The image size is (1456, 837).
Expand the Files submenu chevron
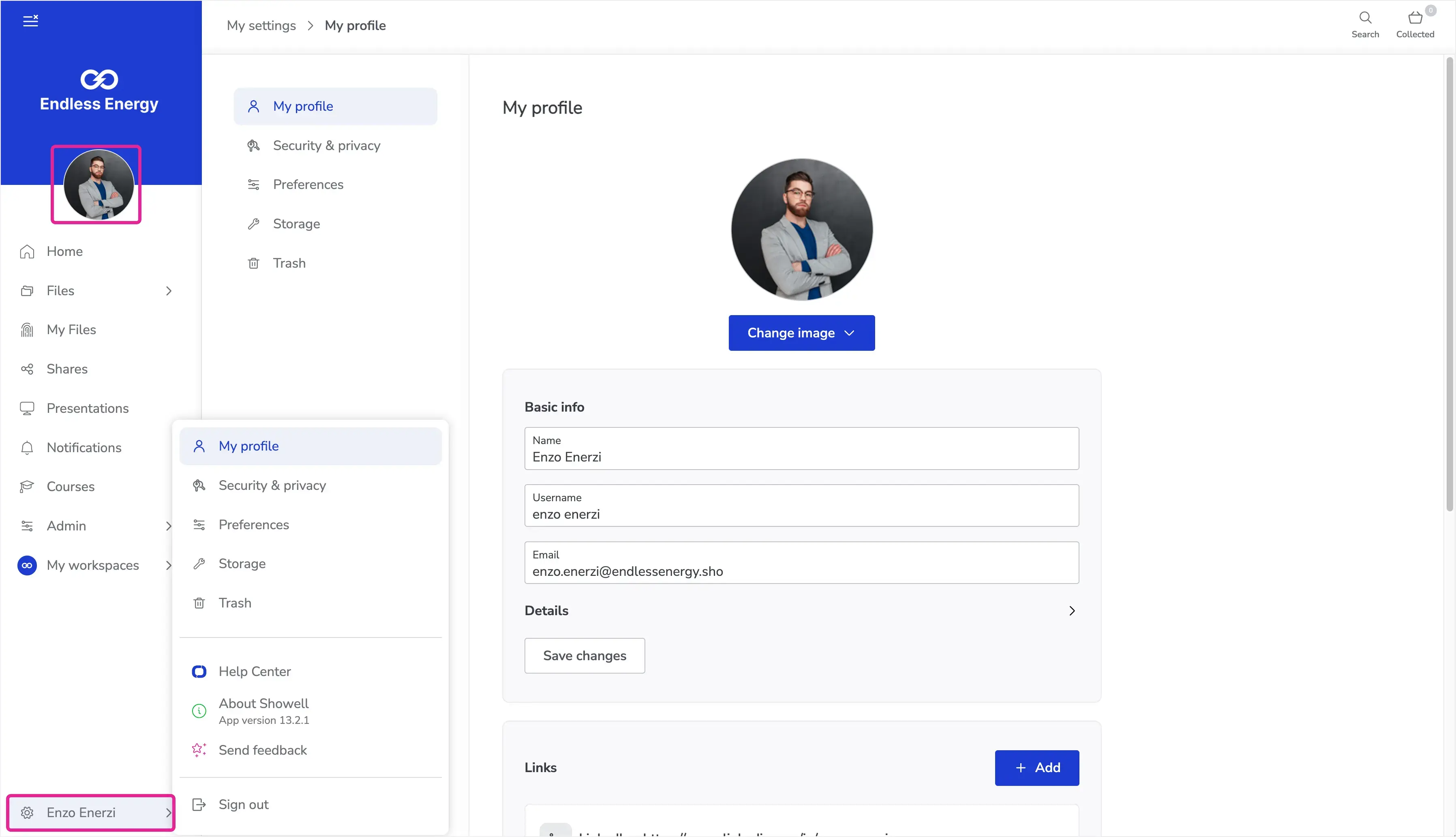[x=168, y=291]
